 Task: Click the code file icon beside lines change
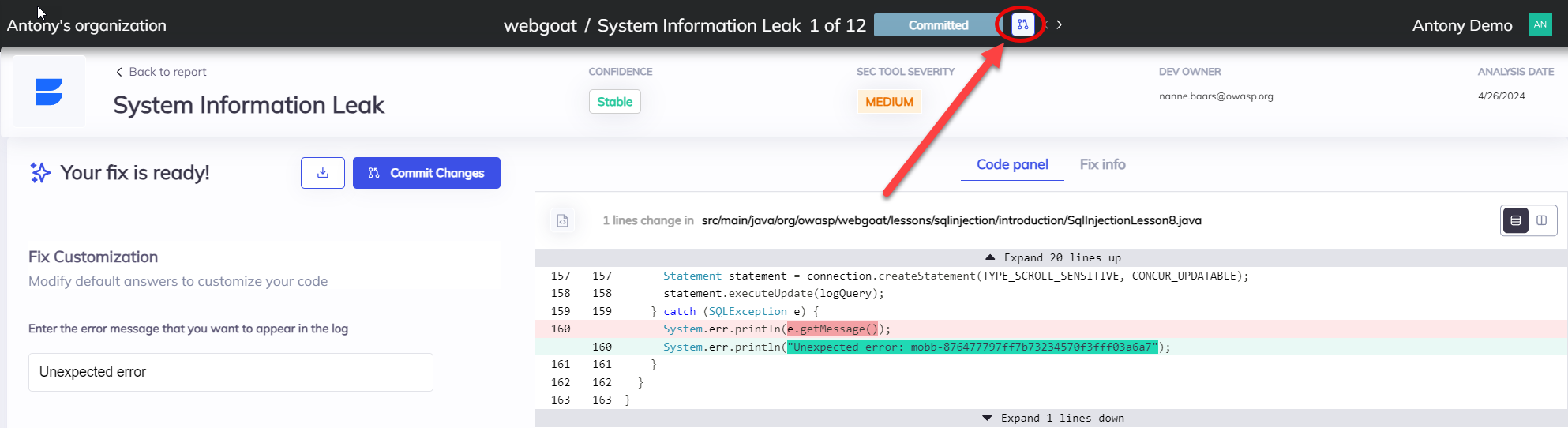(x=562, y=221)
